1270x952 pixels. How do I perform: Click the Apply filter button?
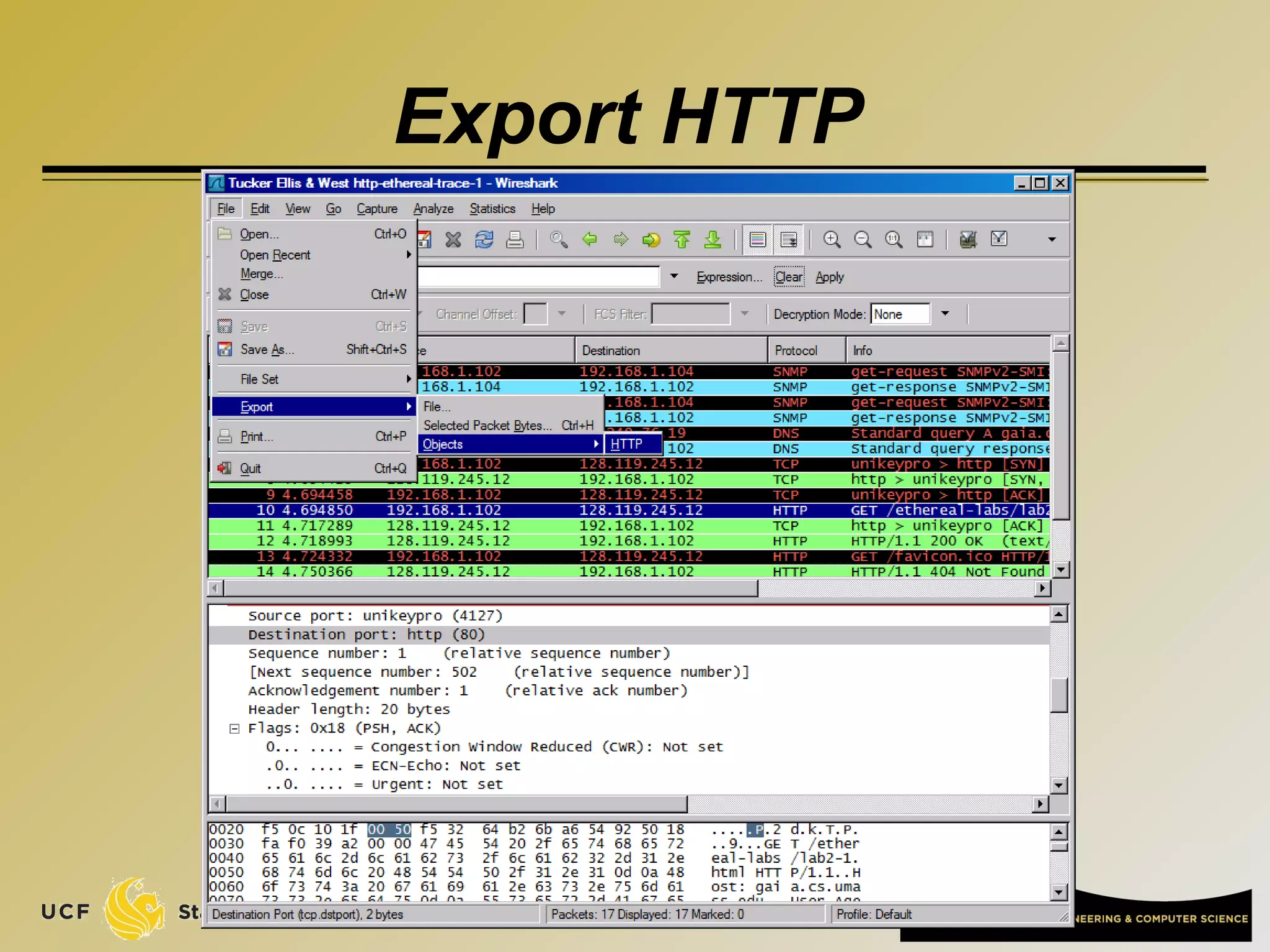[830, 277]
